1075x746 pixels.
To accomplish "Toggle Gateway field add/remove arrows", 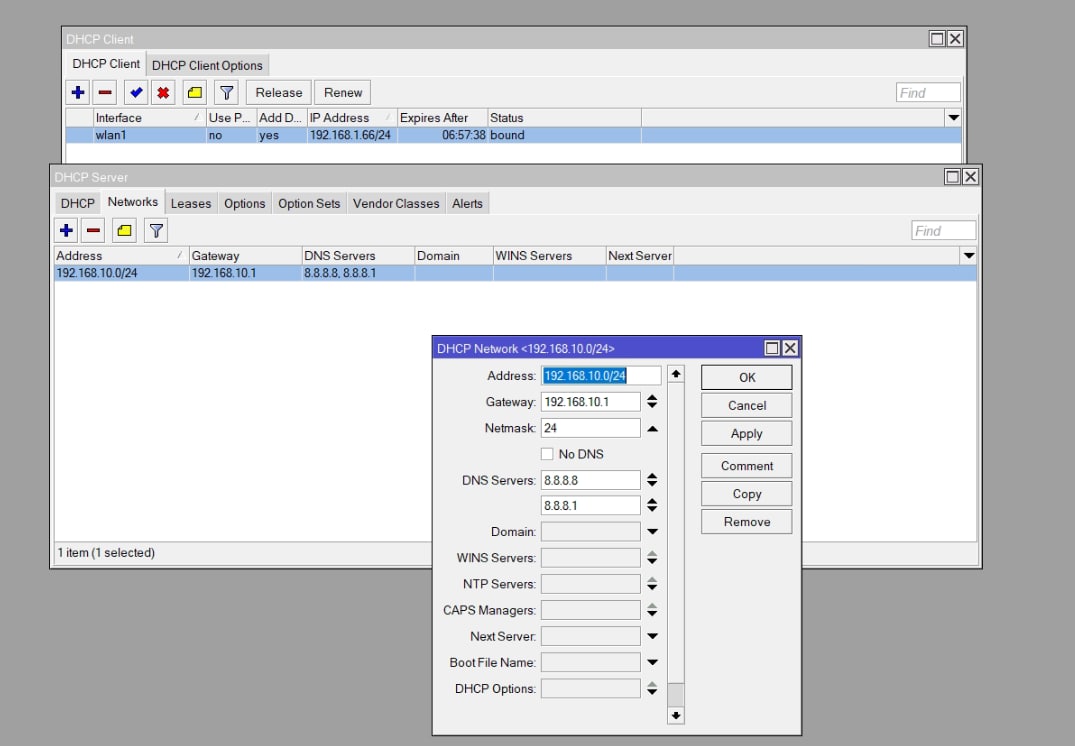I will (x=652, y=402).
